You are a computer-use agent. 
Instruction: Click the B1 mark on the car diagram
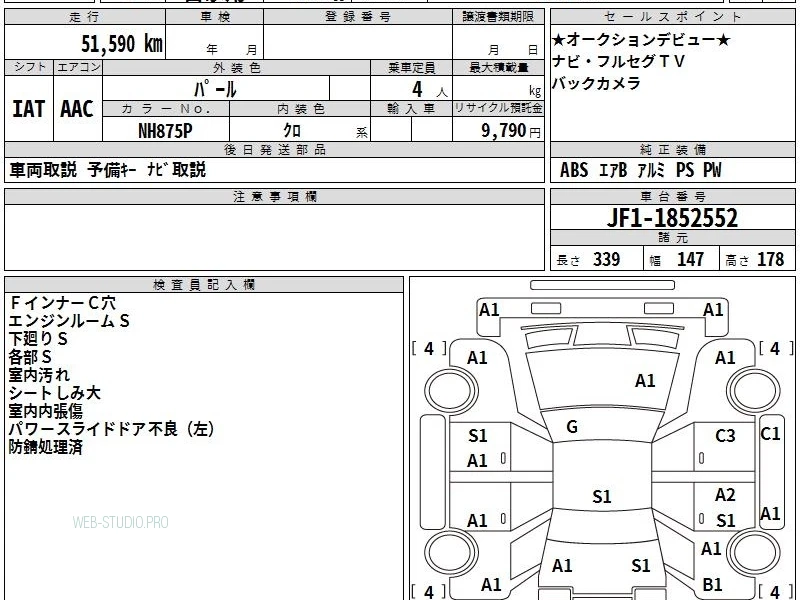(712, 584)
